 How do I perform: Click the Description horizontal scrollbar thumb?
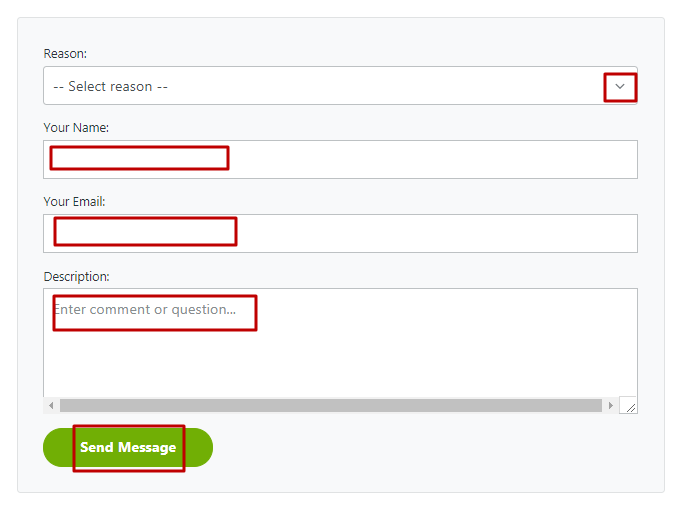(x=330, y=406)
